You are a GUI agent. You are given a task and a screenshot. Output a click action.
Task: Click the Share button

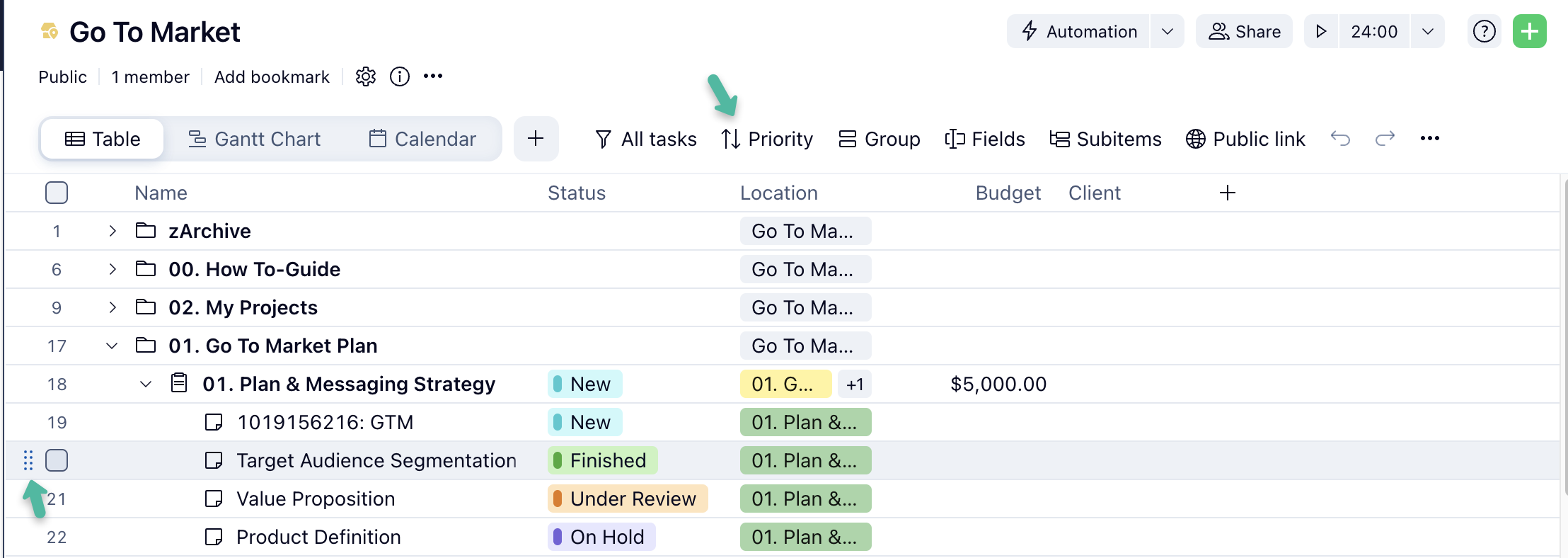tap(1244, 32)
